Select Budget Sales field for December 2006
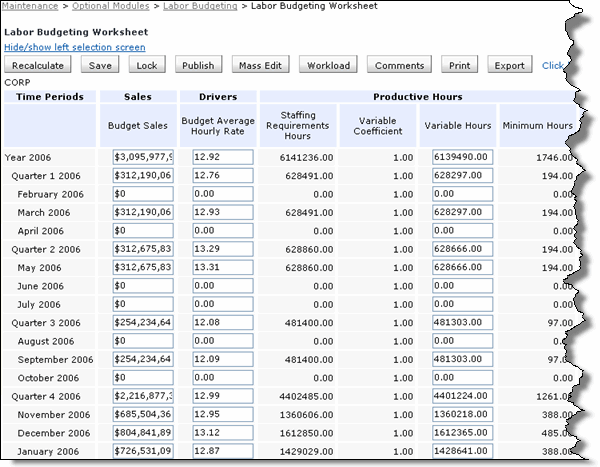The width and height of the screenshot is (600, 467). pyautogui.click(x=144, y=433)
